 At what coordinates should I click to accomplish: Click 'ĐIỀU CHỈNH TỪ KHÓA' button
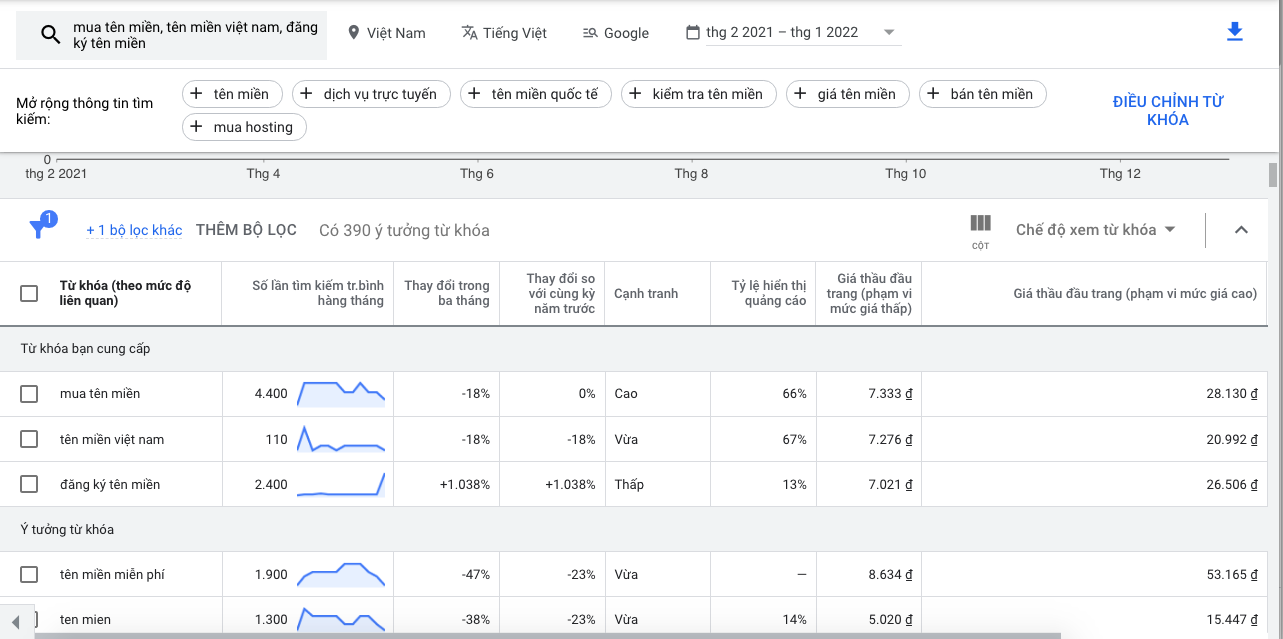tap(1168, 110)
